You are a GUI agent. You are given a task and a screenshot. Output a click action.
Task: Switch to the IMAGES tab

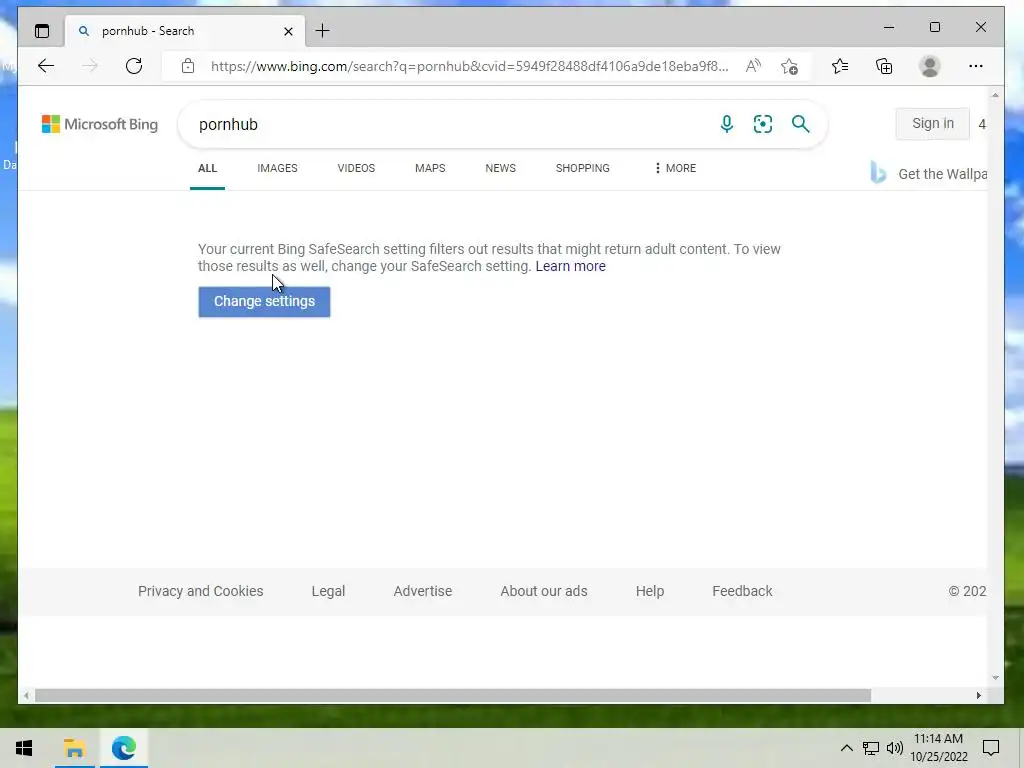(277, 168)
